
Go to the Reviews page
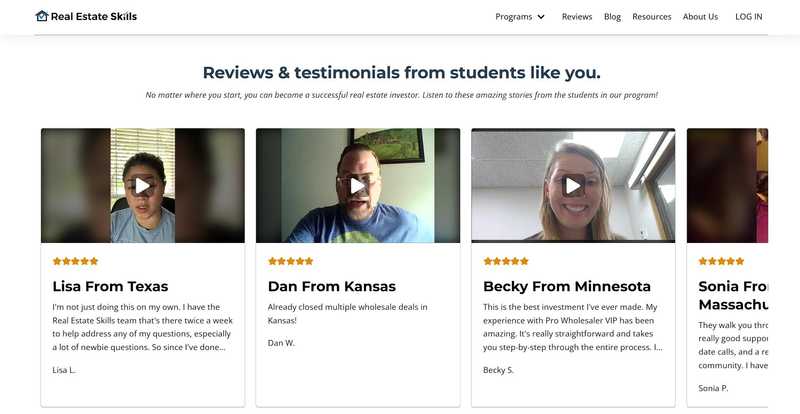[x=577, y=17]
